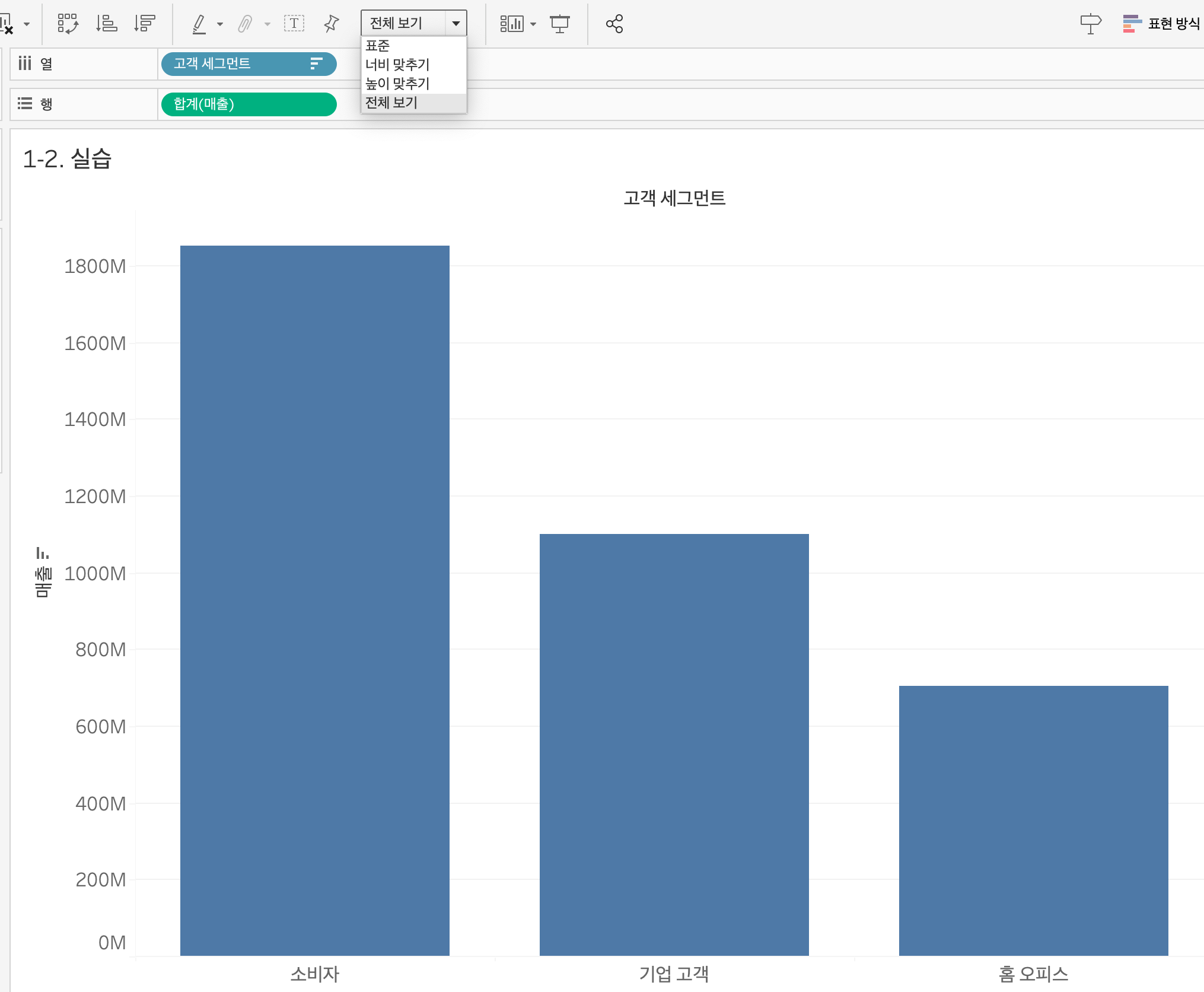
Task: Click the share workbook icon
Action: (x=614, y=24)
